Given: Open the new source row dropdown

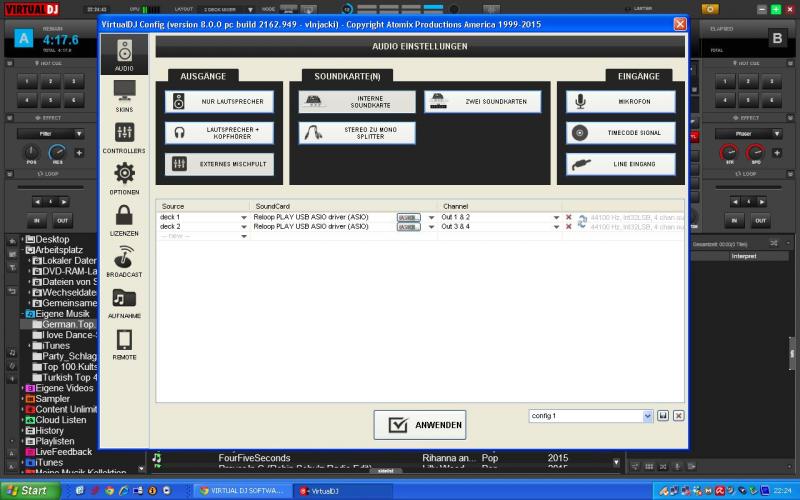Looking at the screenshot, I should [244, 236].
